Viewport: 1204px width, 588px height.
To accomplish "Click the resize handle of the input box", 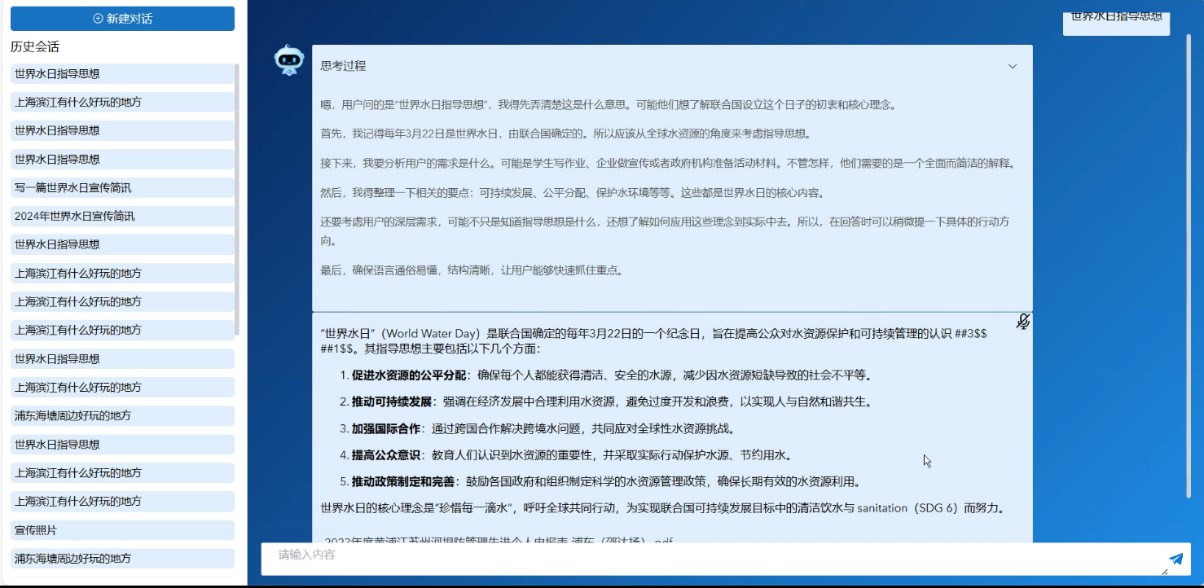I will 1163,571.
